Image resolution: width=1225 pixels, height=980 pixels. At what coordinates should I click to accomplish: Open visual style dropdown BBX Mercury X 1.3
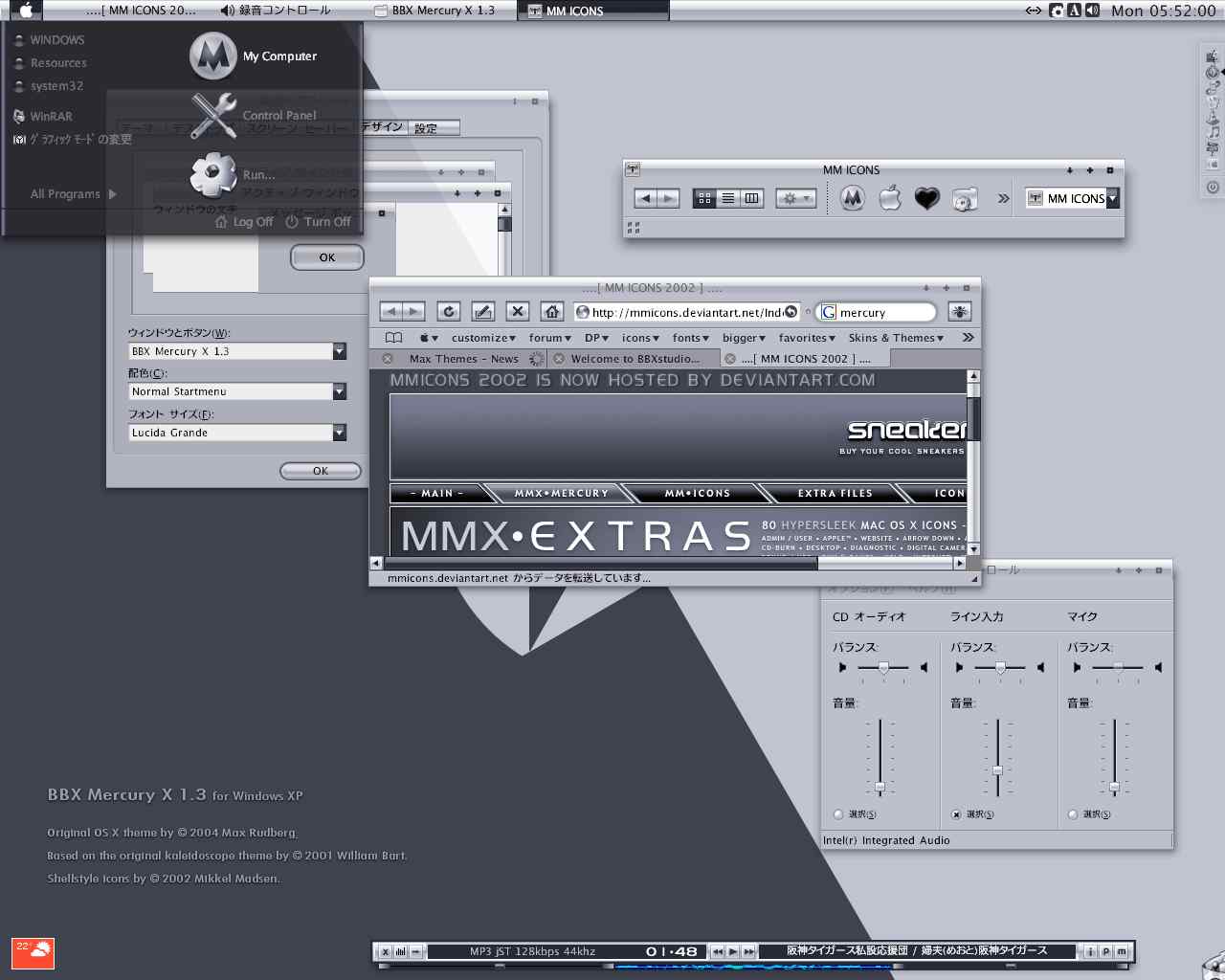tap(339, 352)
